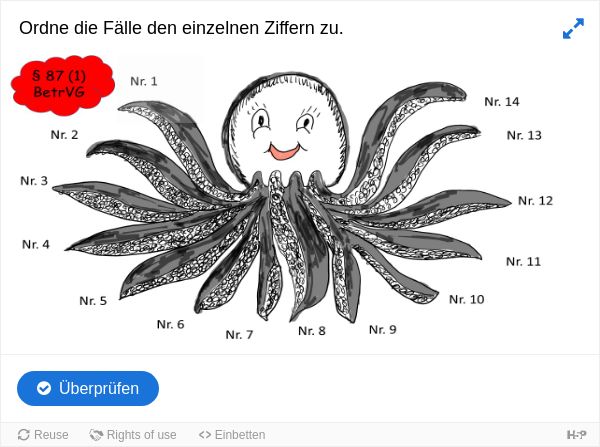Screen dimensions: 600x447
Task: Click the Reuse circular arrows icon
Action: pyautogui.click(x=24, y=435)
